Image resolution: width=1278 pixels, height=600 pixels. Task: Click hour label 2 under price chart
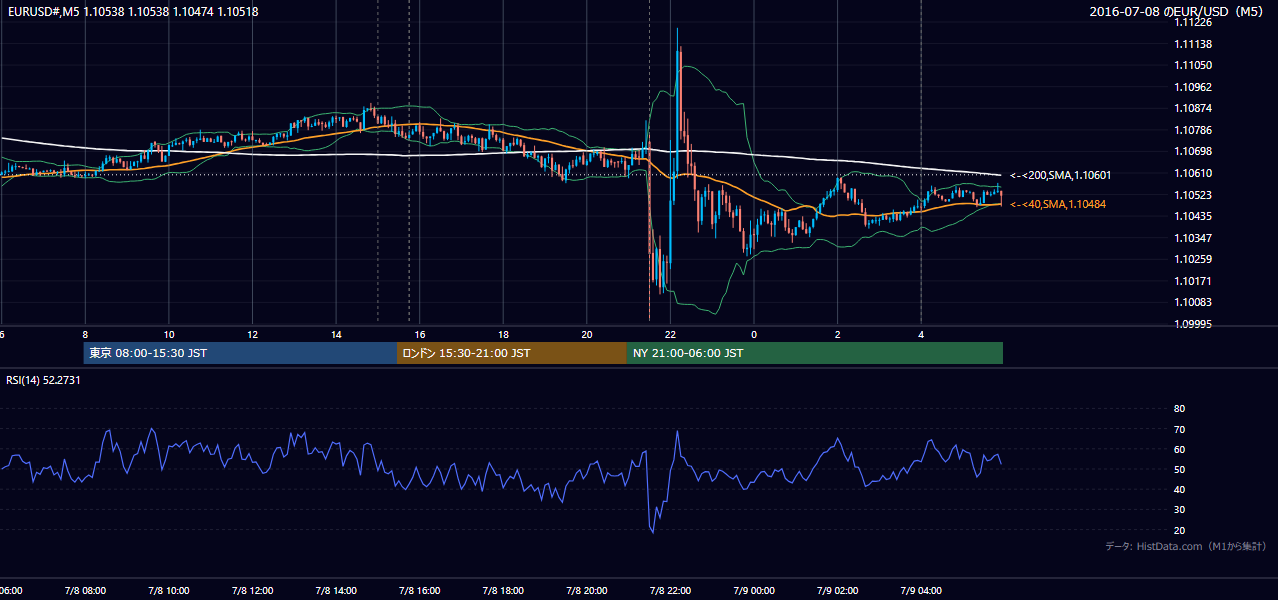click(838, 335)
